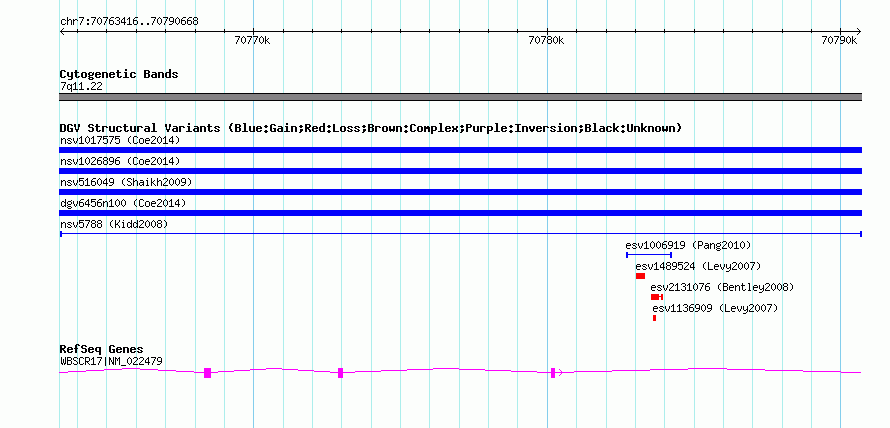This screenshot has height=428, width=890.
Task: Select the blue gain bar under nsv516049
Action: pos(460,192)
